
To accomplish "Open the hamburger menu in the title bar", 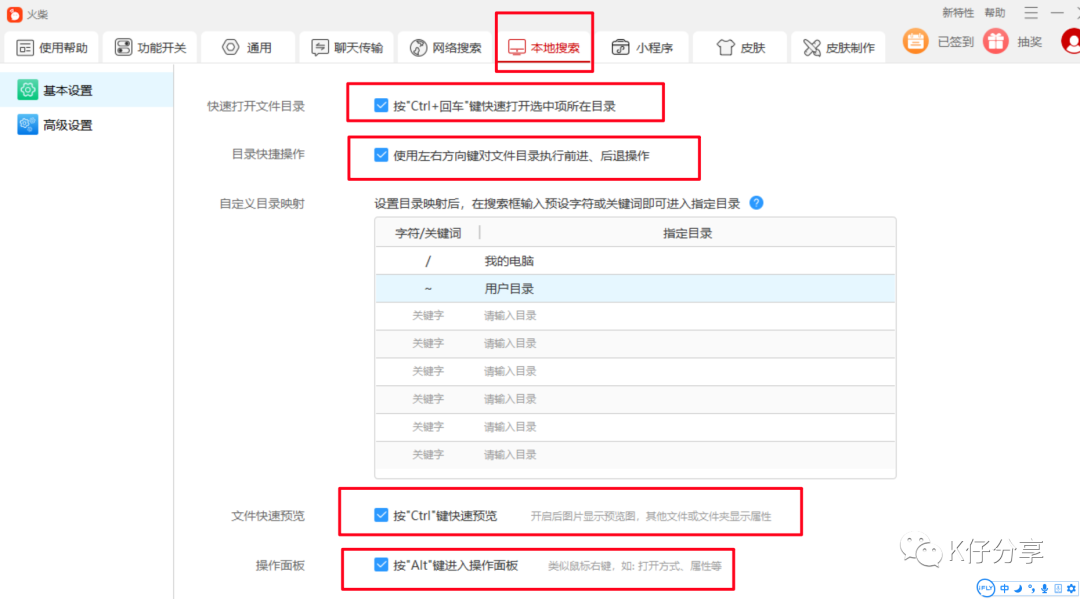I will coord(1031,13).
